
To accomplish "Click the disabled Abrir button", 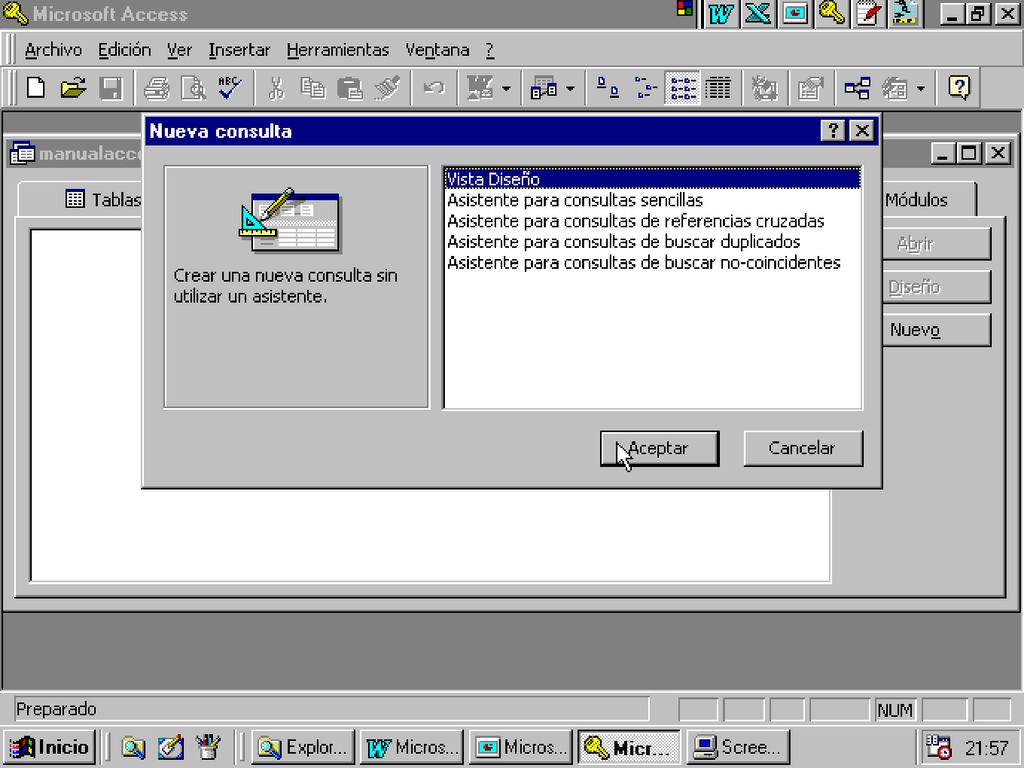I will [x=936, y=244].
